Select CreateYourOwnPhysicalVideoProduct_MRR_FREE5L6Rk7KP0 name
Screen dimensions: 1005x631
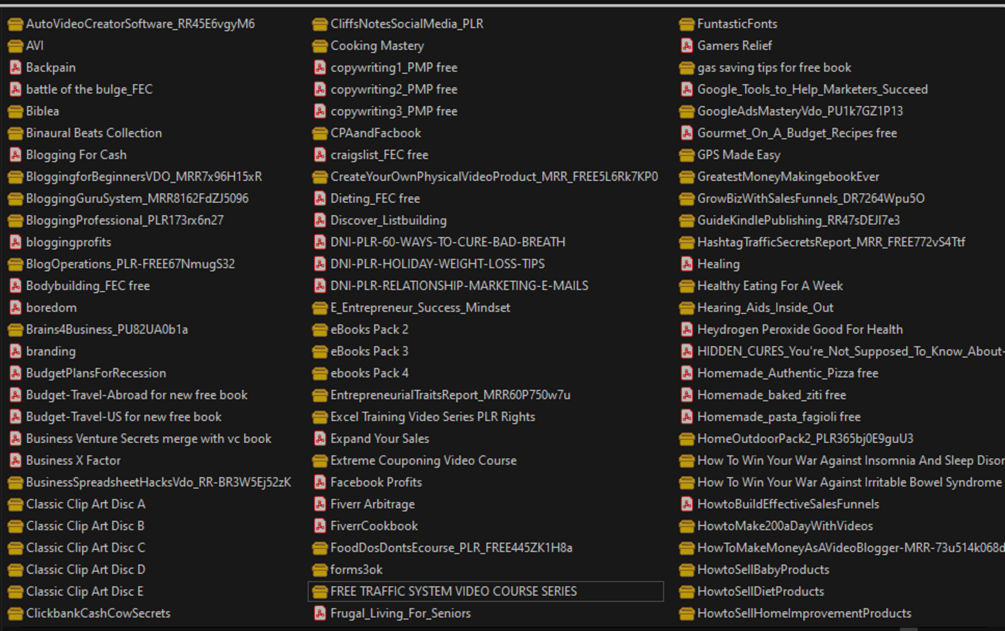(x=494, y=177)
